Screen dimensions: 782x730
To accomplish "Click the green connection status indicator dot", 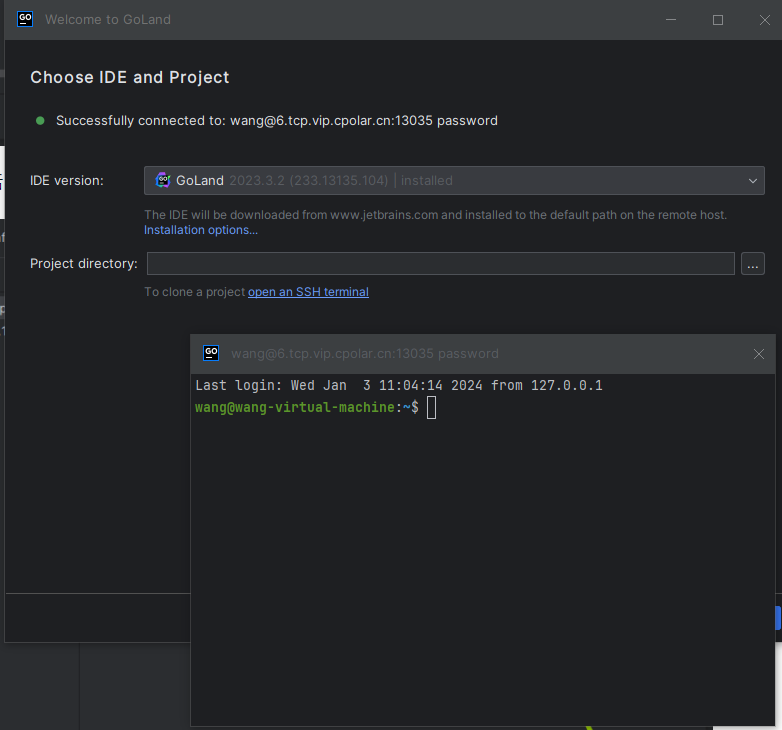I will (40, 120).
